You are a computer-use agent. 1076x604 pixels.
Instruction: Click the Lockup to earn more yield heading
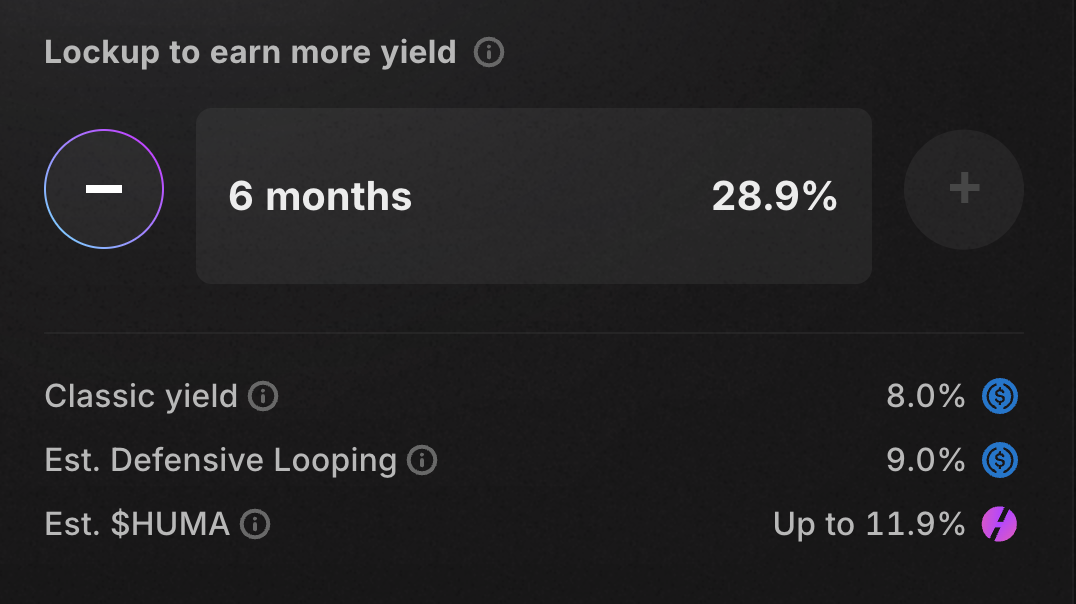click(x=248, y=52)
